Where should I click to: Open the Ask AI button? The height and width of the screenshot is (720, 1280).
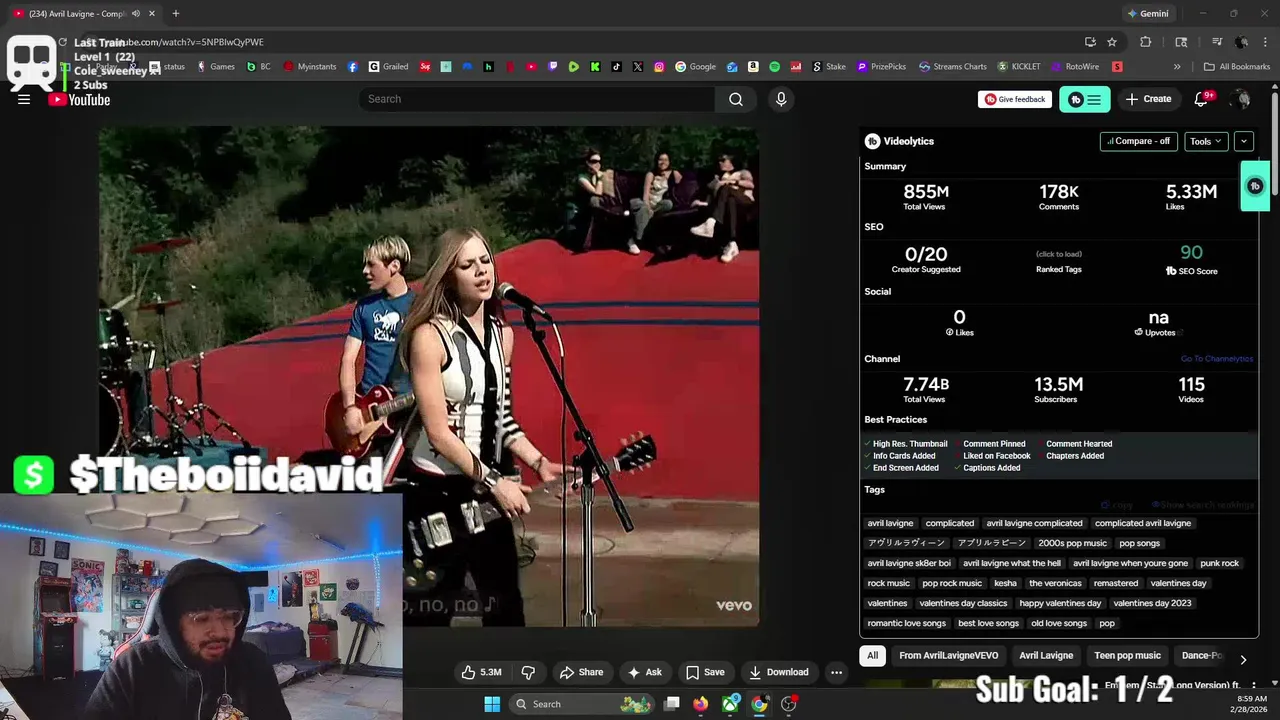pos(645,672)
